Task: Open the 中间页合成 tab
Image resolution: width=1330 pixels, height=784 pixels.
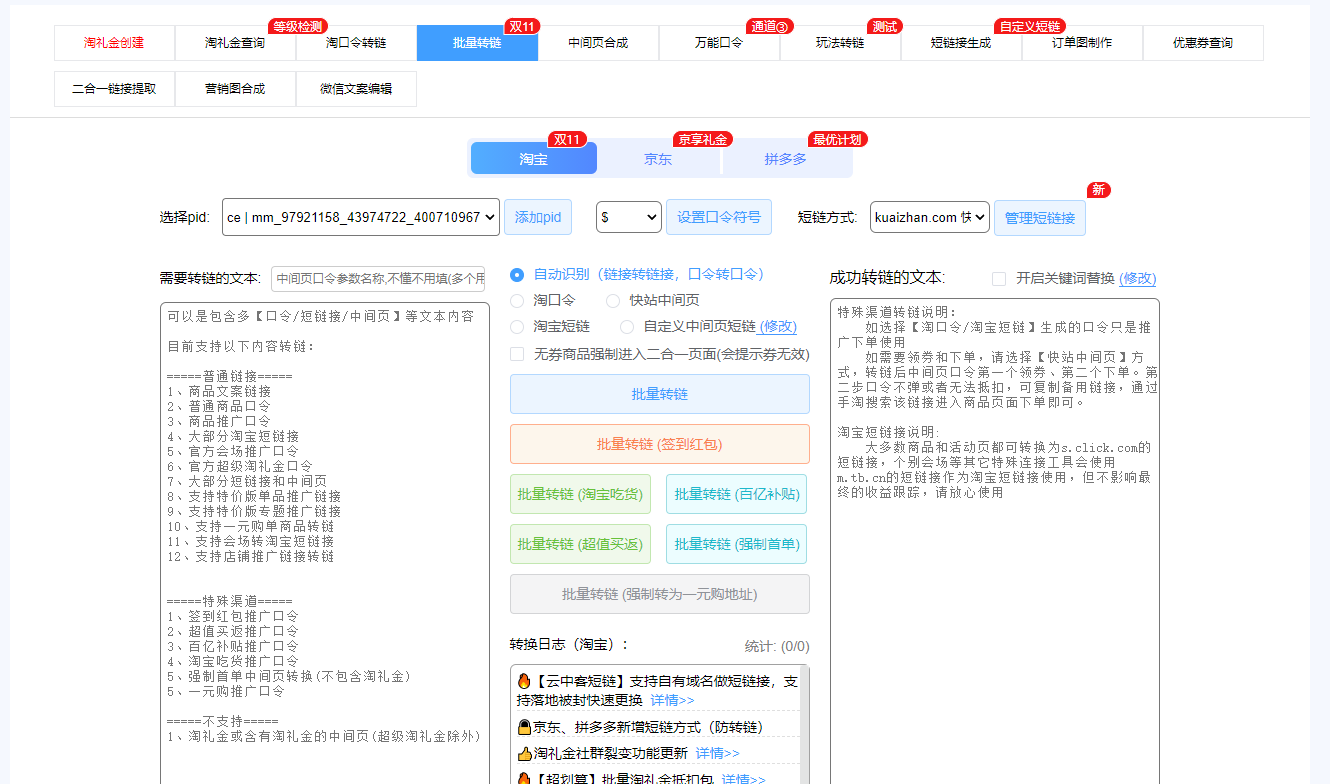Action: coord(598,43)
